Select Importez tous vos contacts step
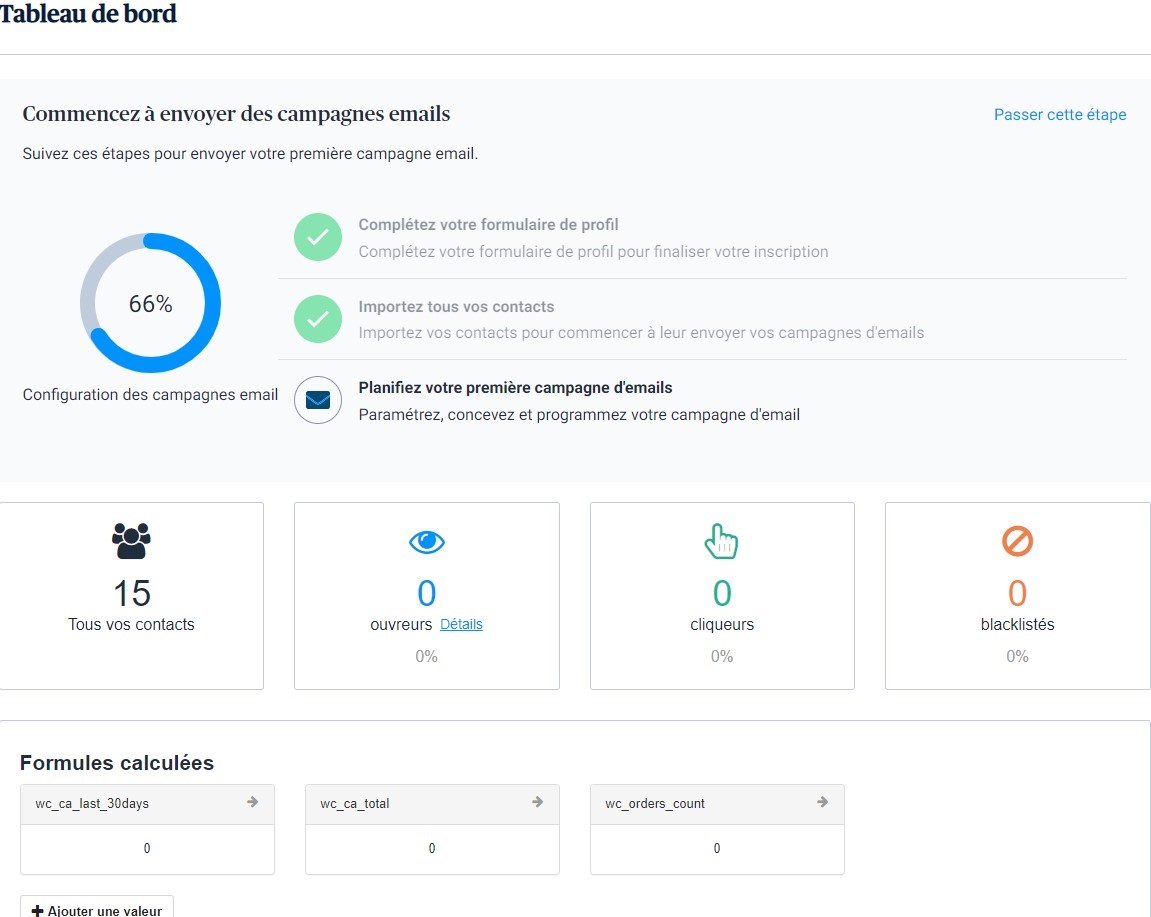The image size is (1151, 917). pos(456,307)
